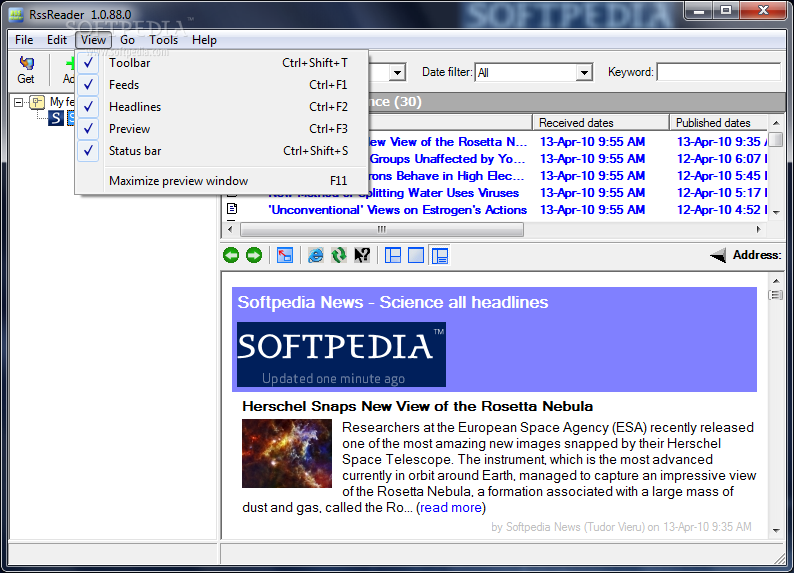Viewport: 794px width, 573px height.
Task: Open the Go menu
Action: pos(127,40)
